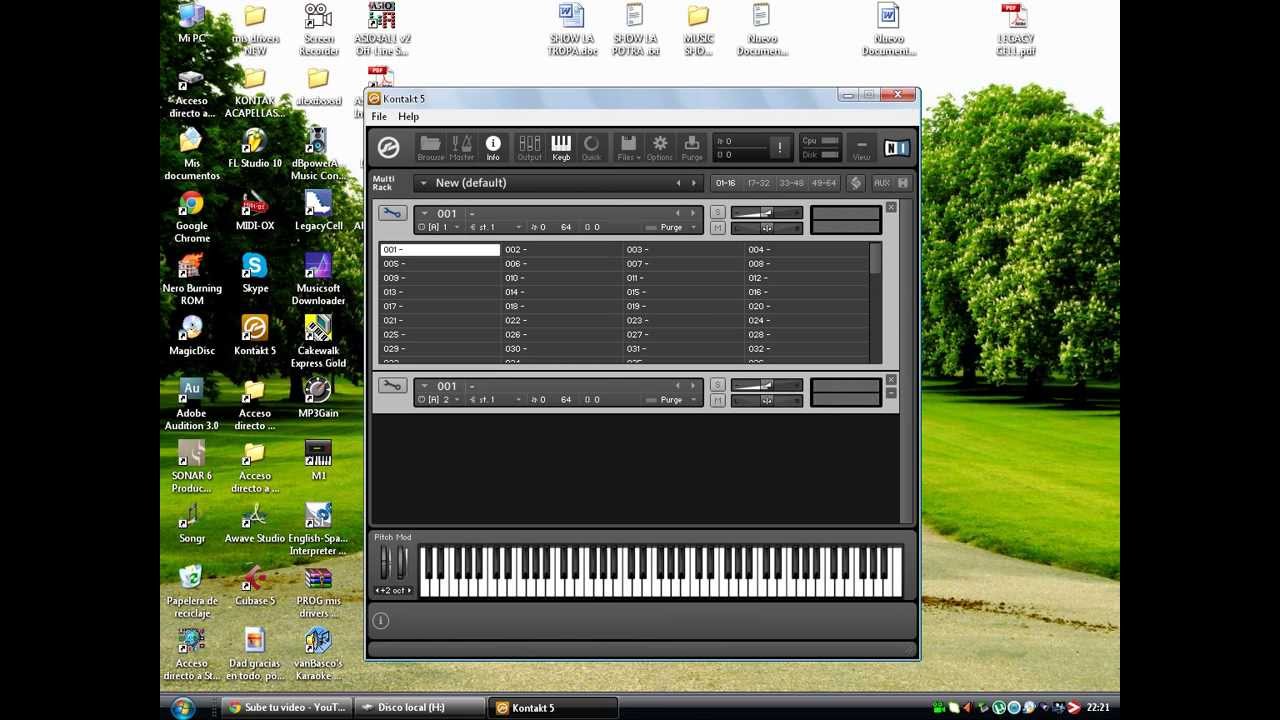
Task: Close the second instrument with X button
Action: pyautogui.click(x=891, y=380)
